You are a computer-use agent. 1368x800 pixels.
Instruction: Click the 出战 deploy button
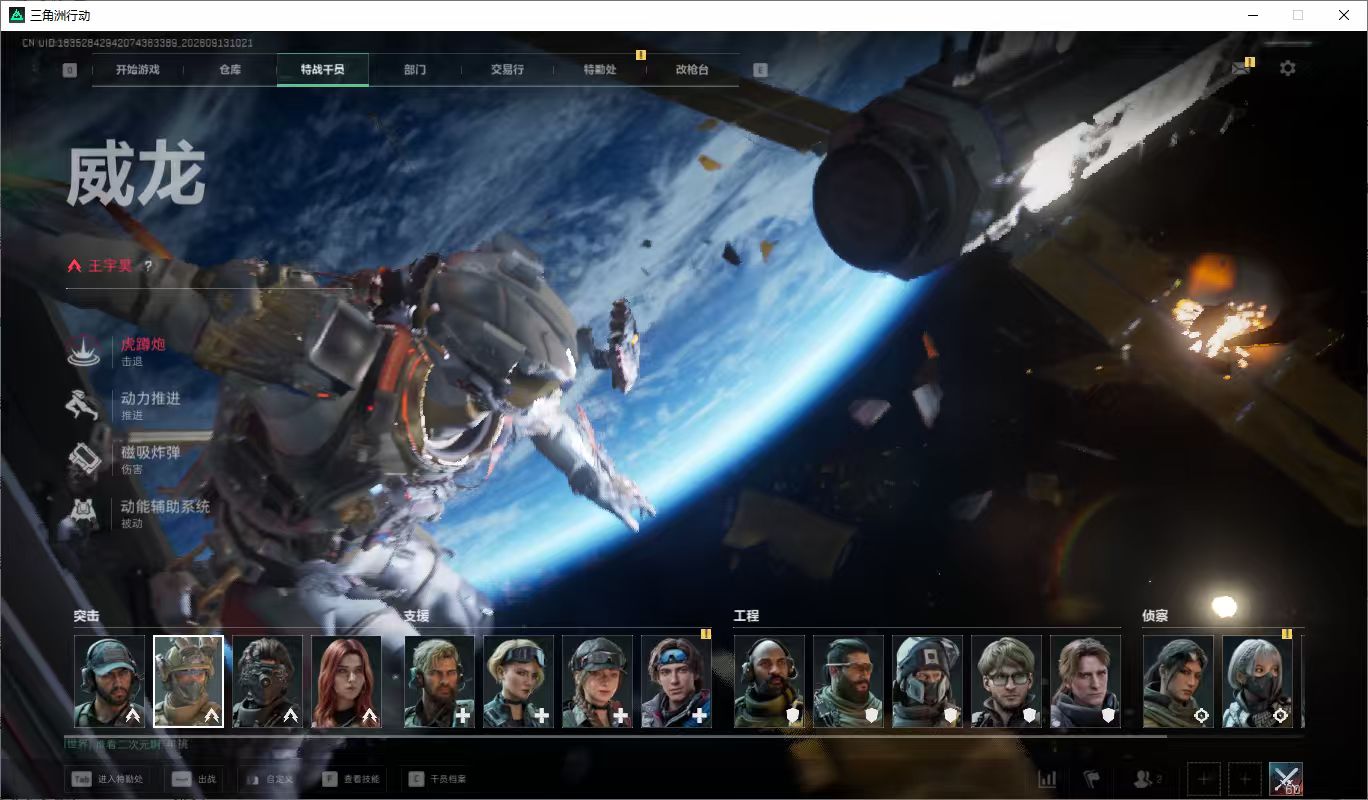click(x=196, y=779)
